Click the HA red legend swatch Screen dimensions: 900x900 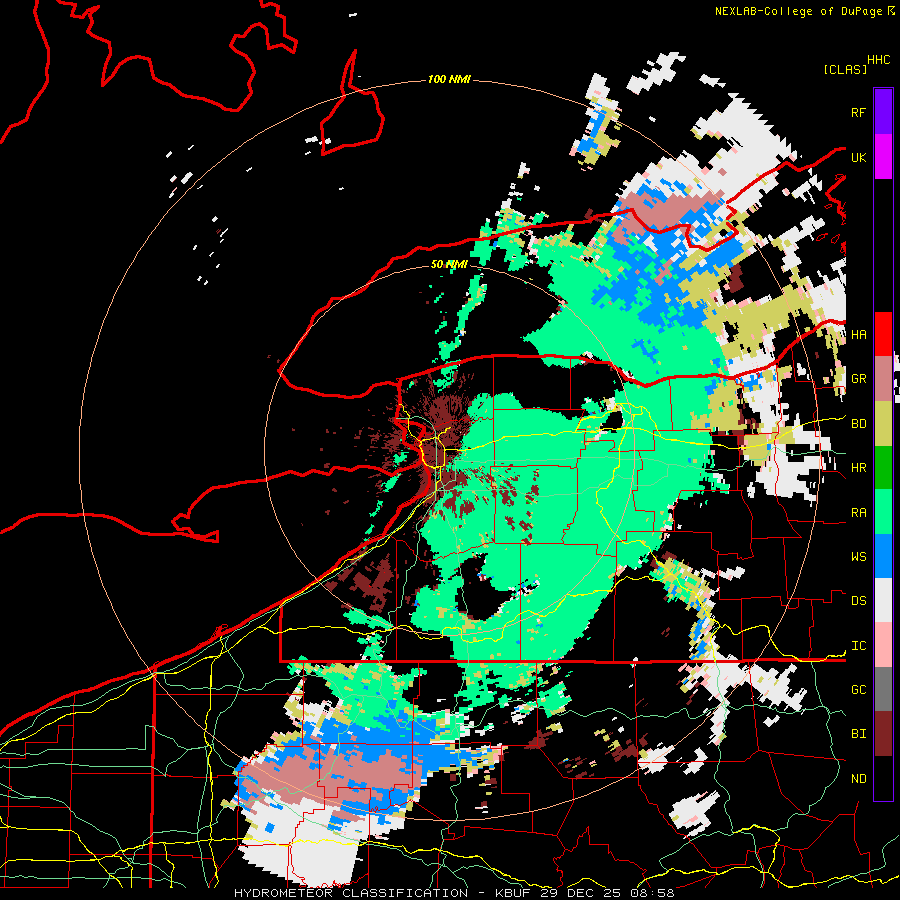tap(883, 334)
